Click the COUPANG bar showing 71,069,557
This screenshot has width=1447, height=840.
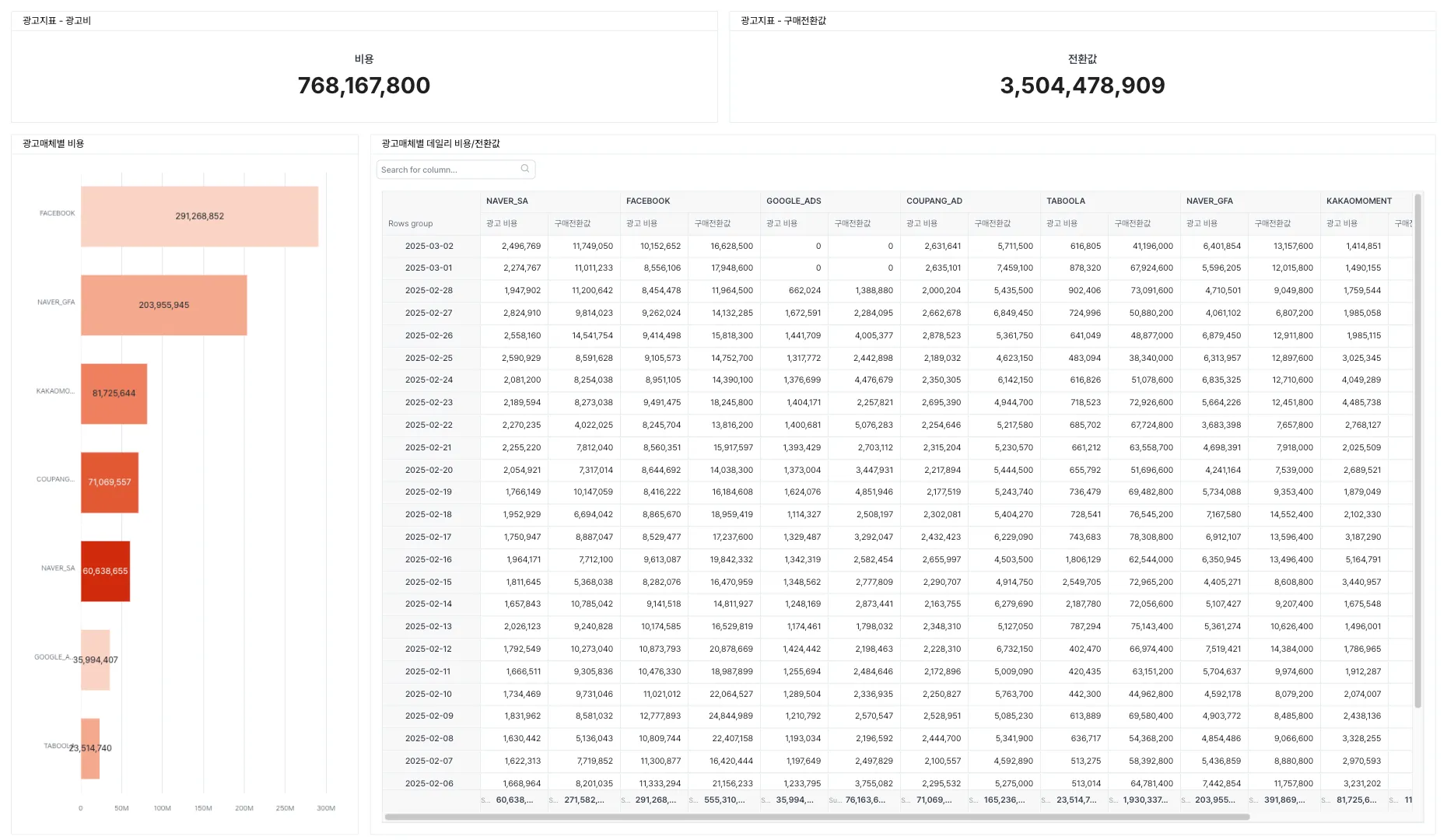pyautogui.click(x=110, y=482)
